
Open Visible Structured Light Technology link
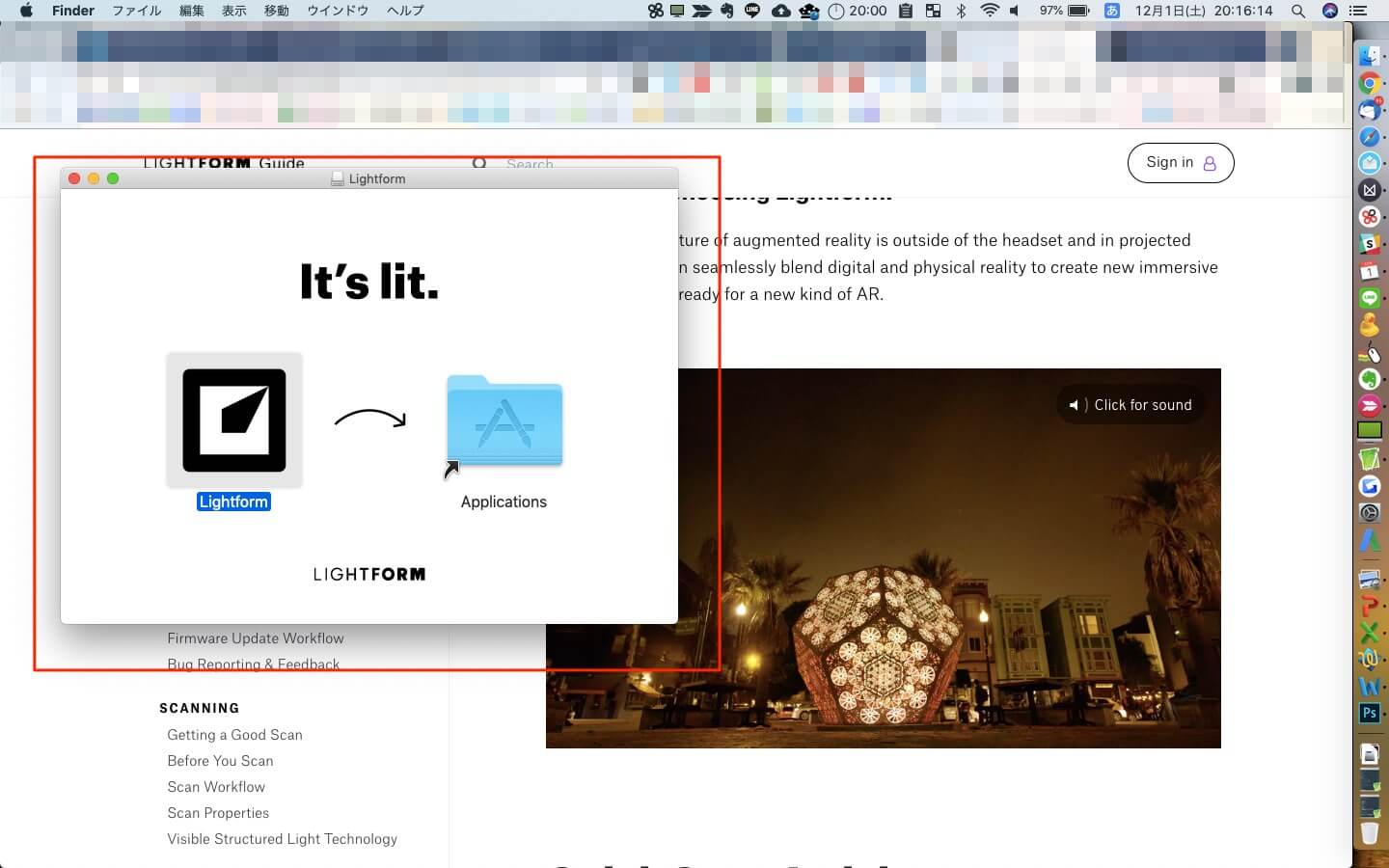282,839
